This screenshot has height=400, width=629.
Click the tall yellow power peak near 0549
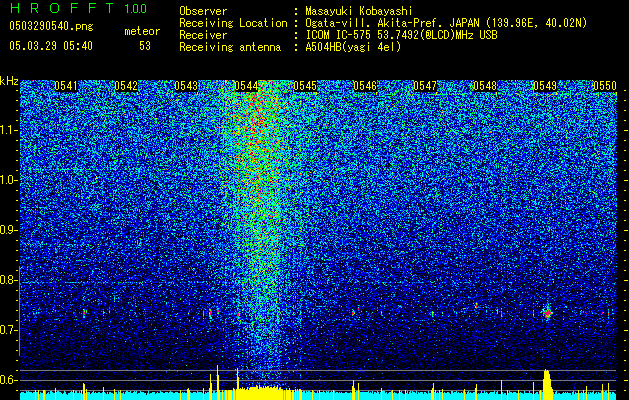(x=548, y=384)
